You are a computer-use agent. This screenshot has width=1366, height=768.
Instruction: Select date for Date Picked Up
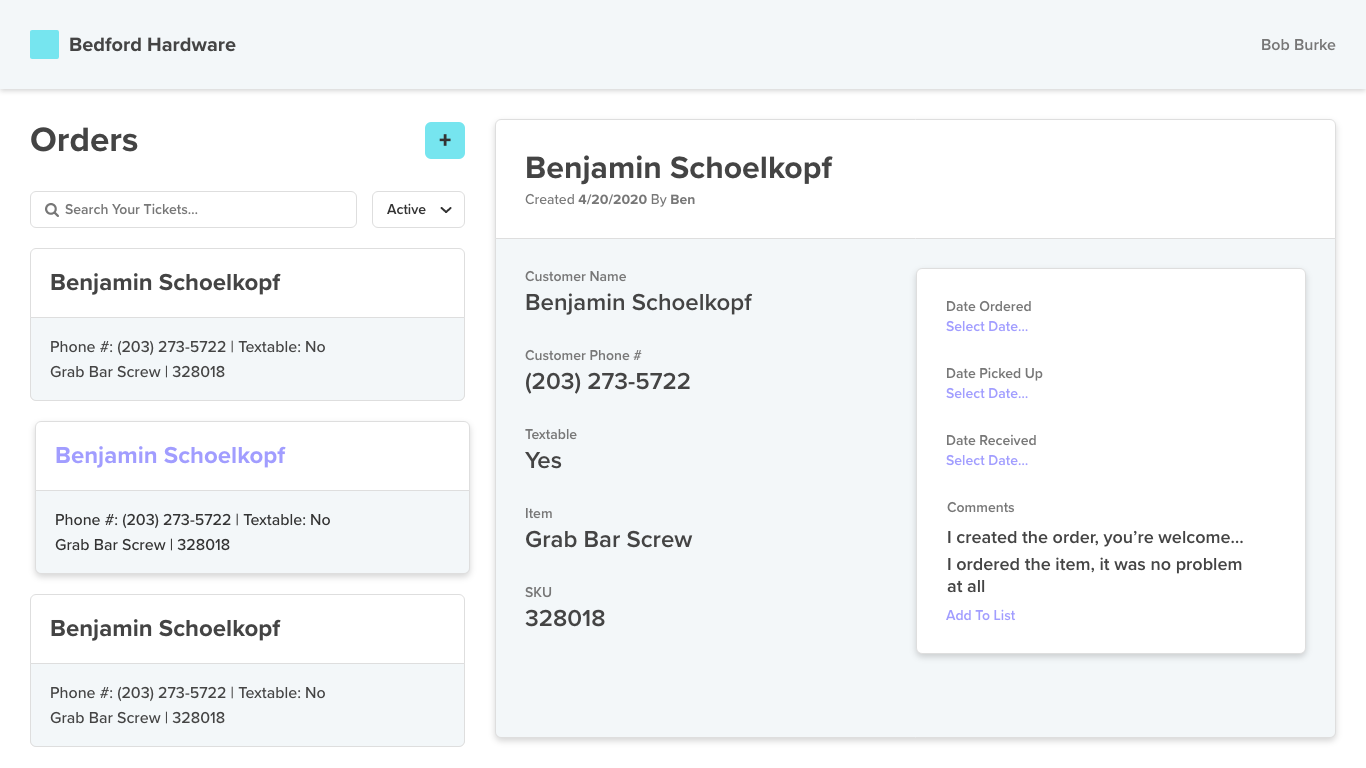(x=986, y=394)
